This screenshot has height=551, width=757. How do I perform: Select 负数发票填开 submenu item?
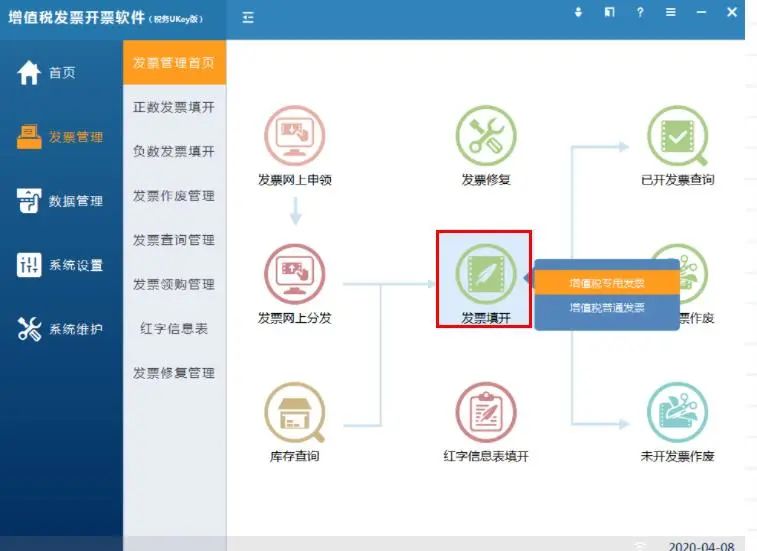pos(174,152)
